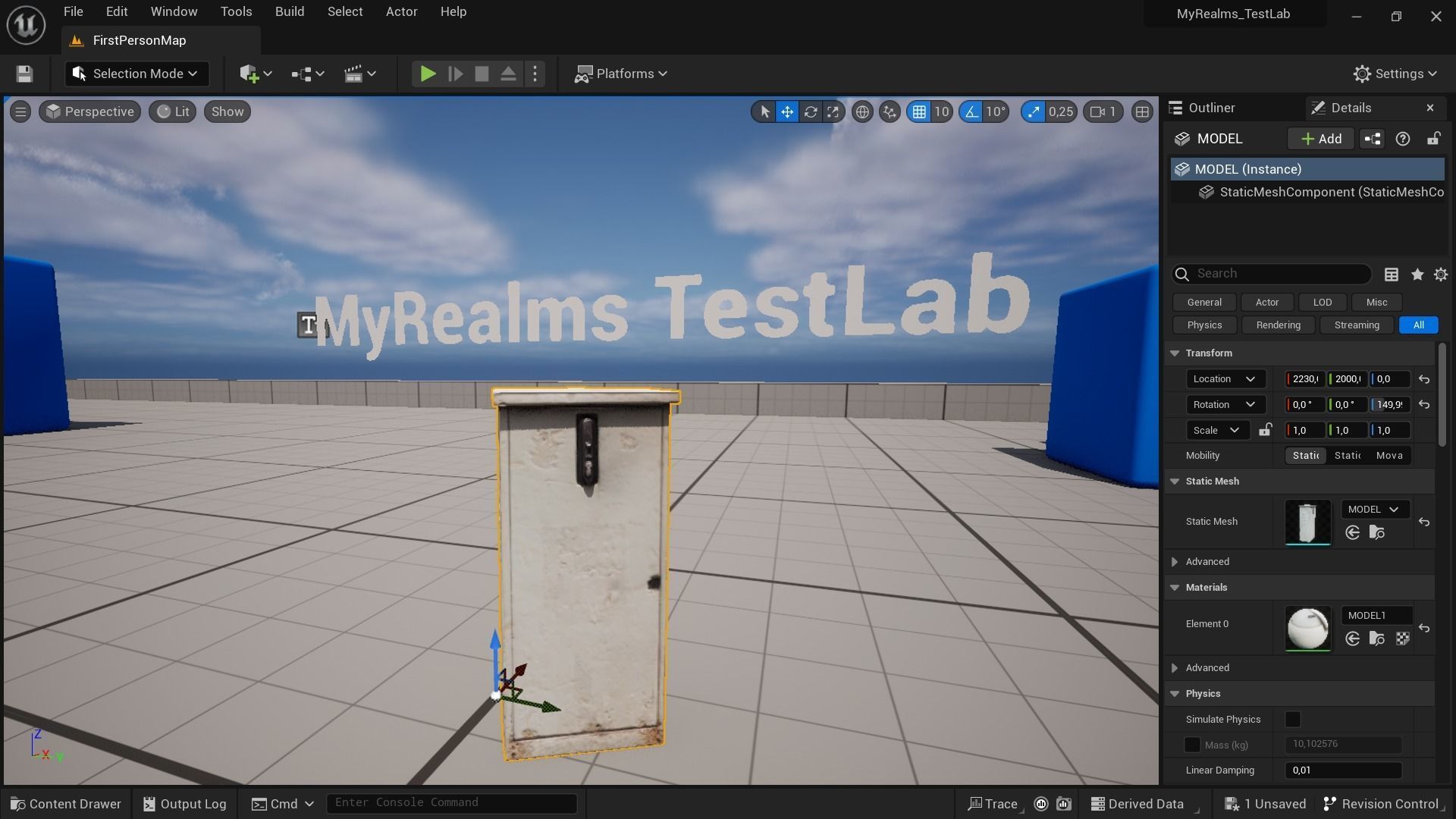Viewport: 1456px width, 819px height.
Task: Open the viewport layout grid icon
Action: click(x=1141, y=112)
